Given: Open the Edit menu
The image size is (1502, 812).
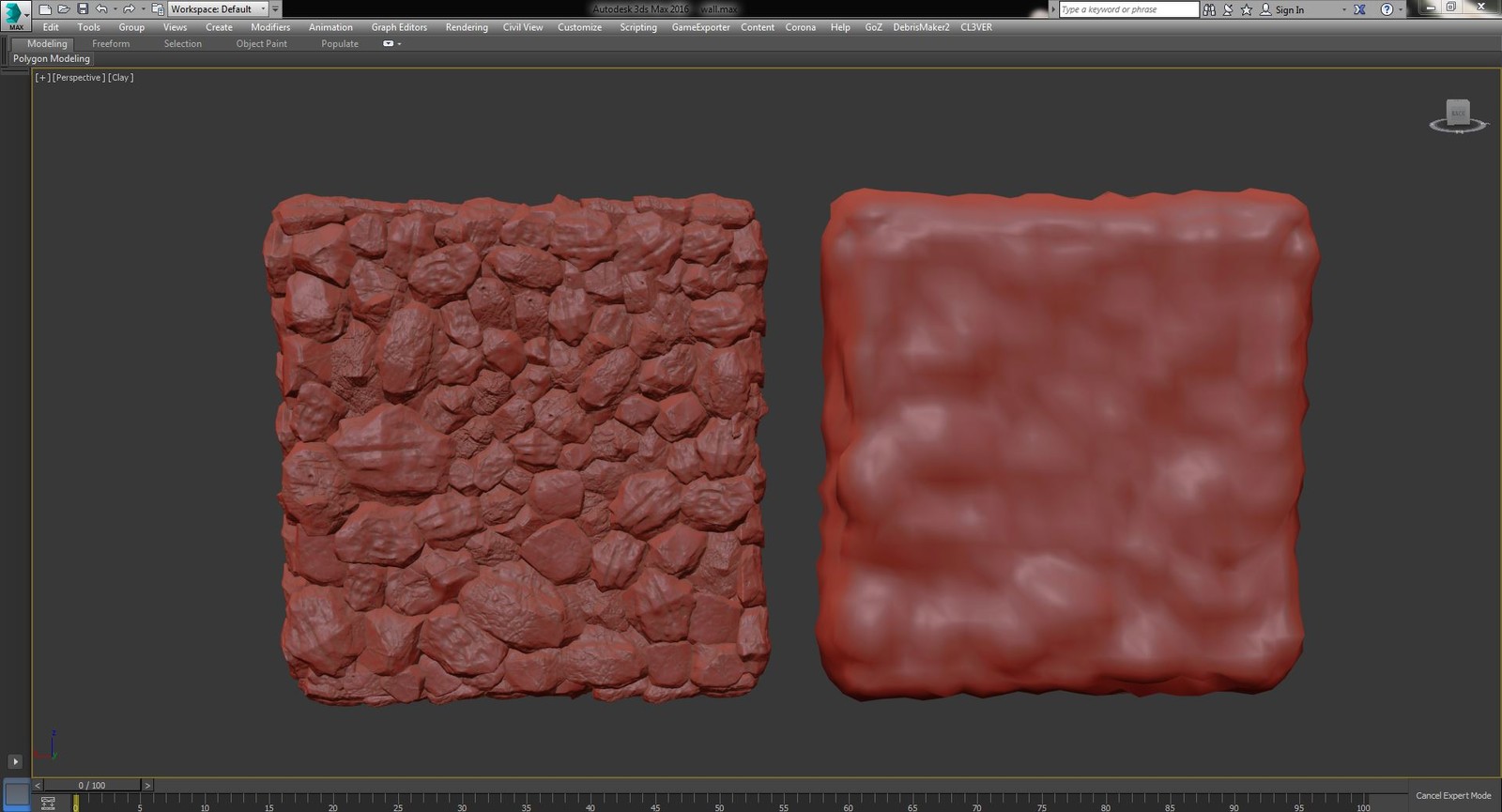Looking at the screenshot, I should tap(51, 27).
